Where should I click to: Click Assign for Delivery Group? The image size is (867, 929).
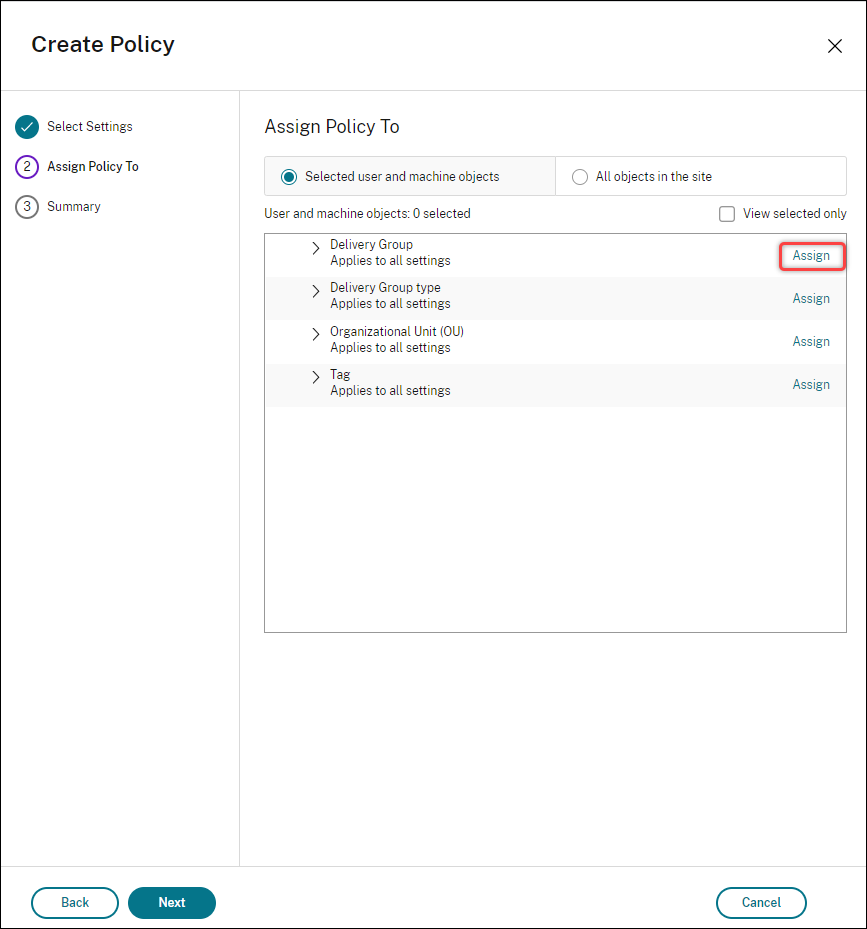(811, 256)
